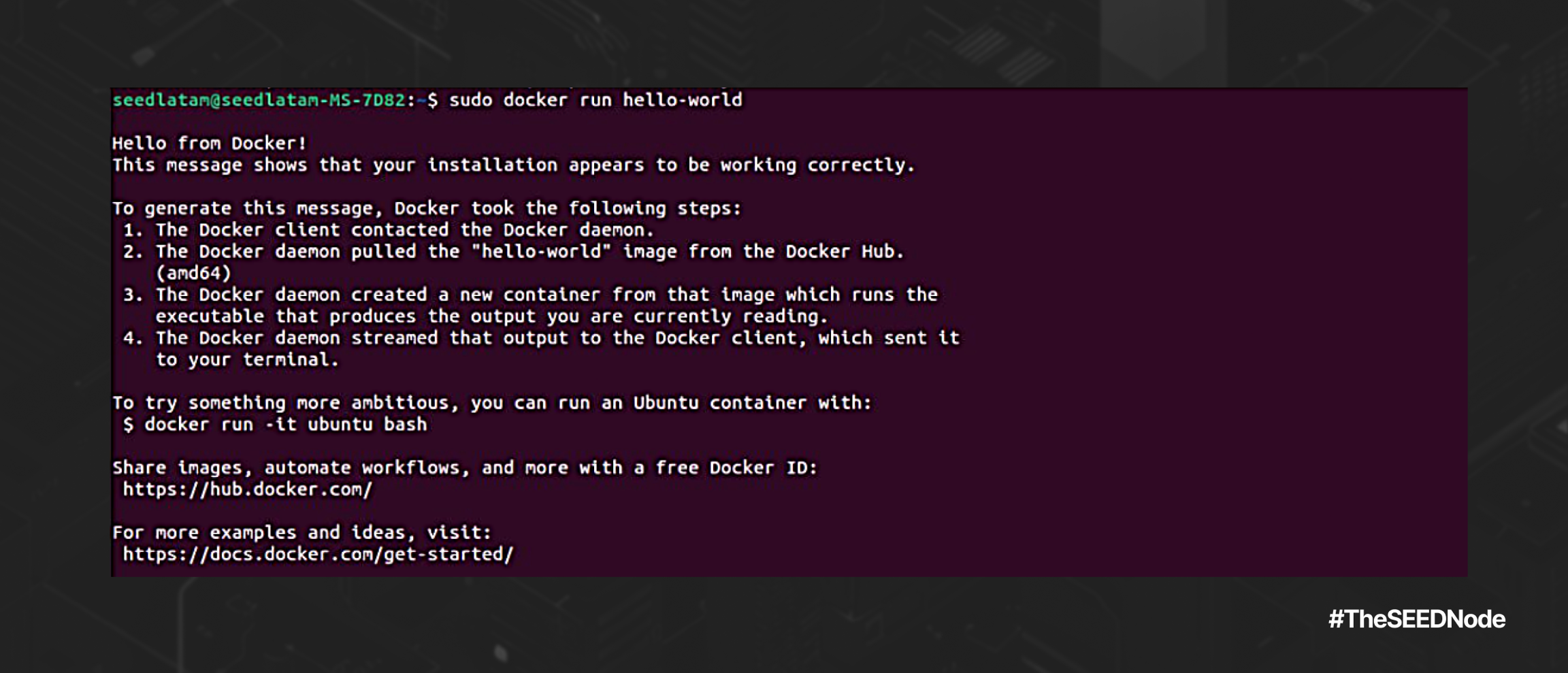This screenshot has width=1568, height=673.
Task: Click the 'to your terminal.' line
Action: pos(247,360)
